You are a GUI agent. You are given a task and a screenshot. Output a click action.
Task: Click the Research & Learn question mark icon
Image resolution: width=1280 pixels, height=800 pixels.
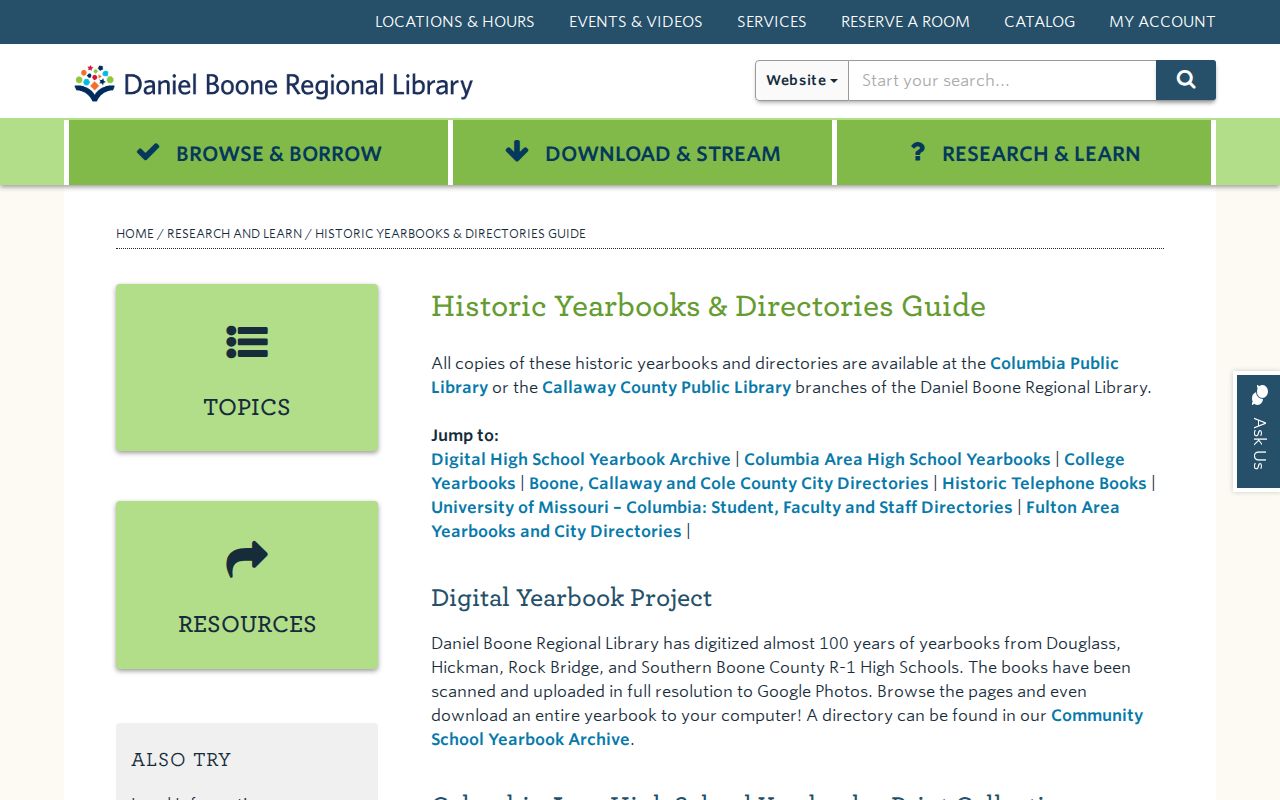point(918,152)
